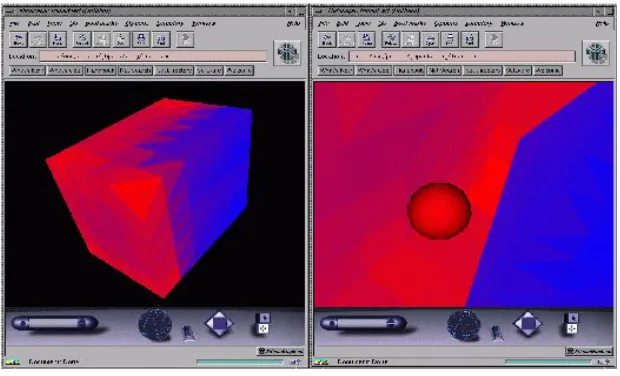The height and width of the screenshot is (376, 620).
Task: Click the previous viewpoint arrow on the right window viewpoint bar
Action: [x=333, y=323]
